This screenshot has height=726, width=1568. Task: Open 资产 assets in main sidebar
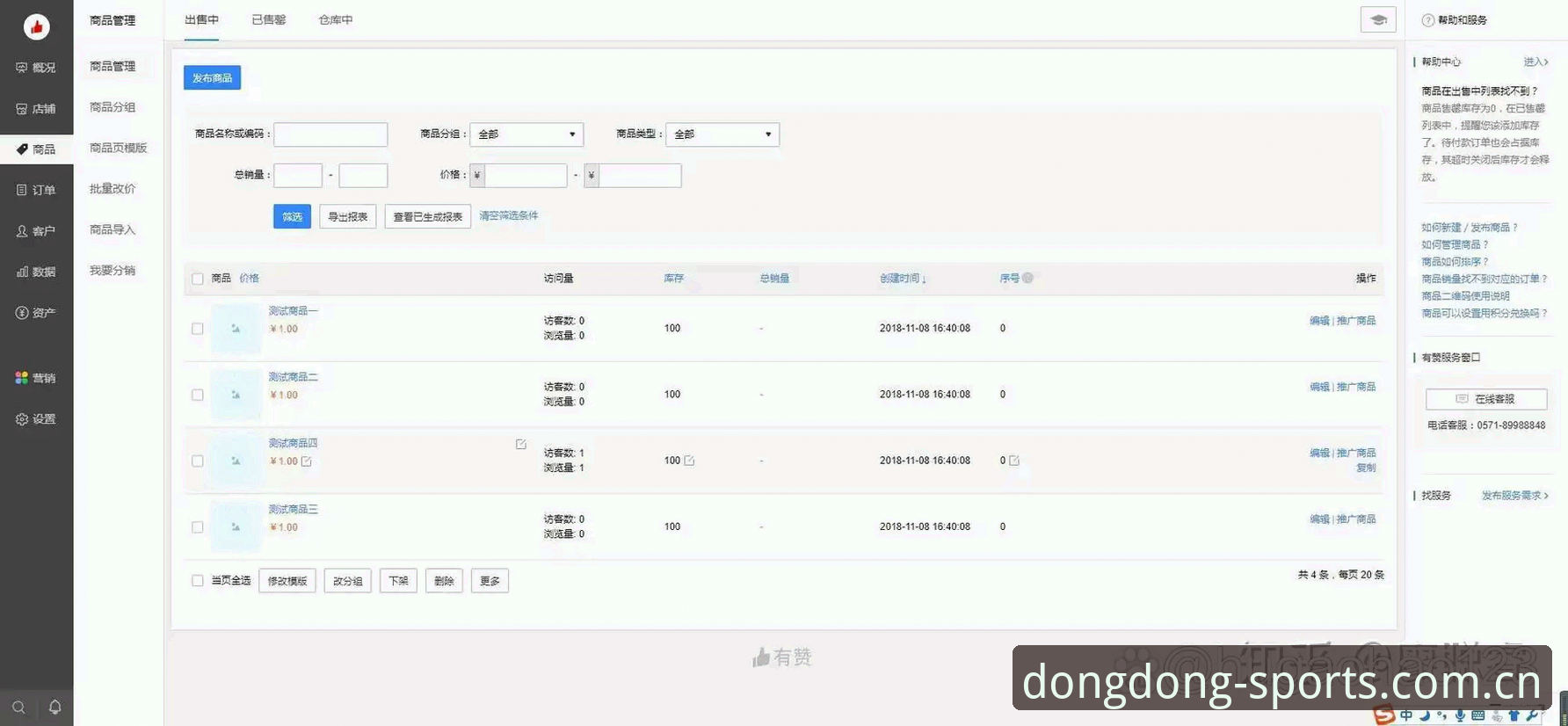(36, 313)
